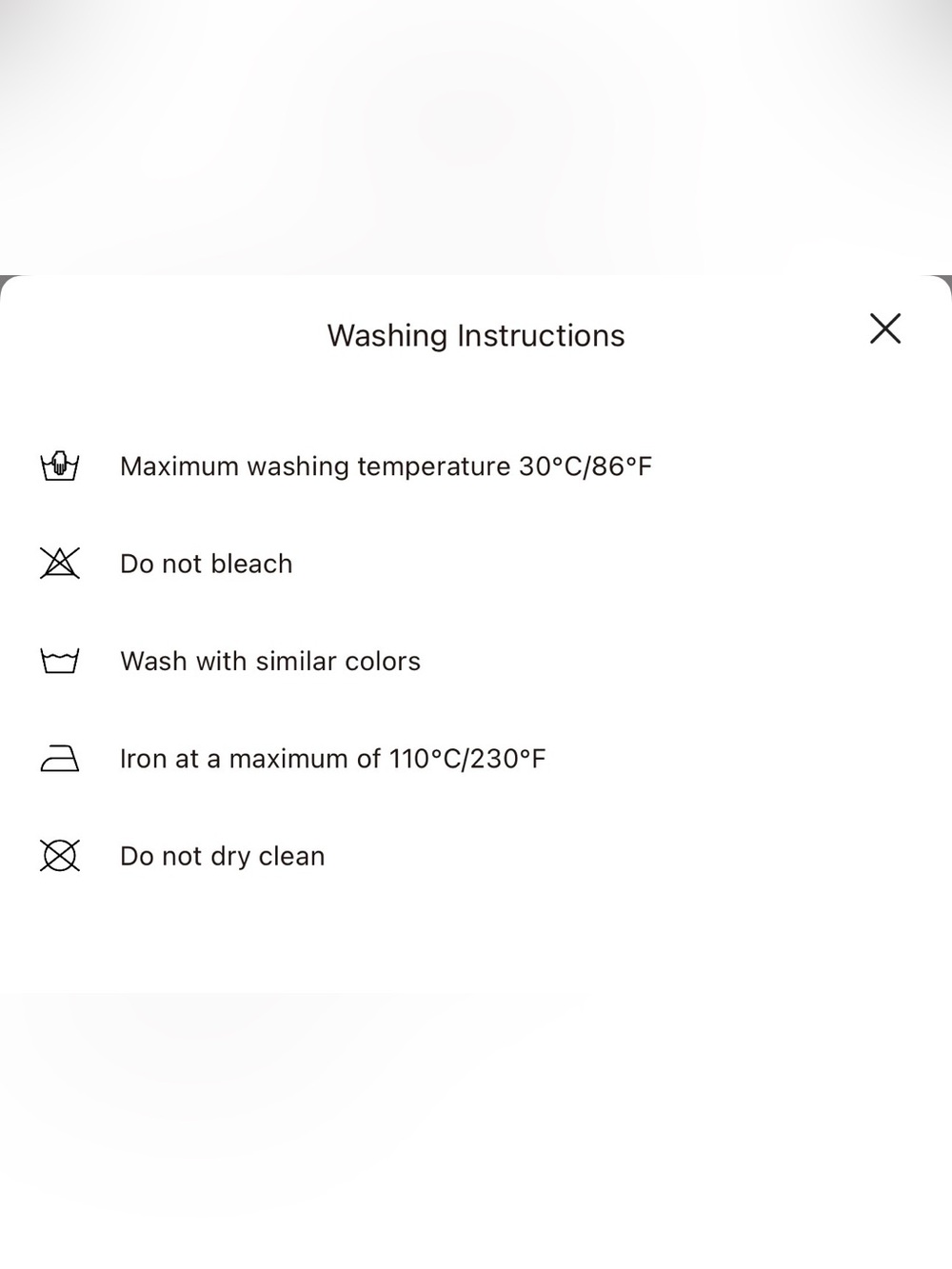Tap the word "colors" in the third instruction
The image size is (952, 1269).
383,661
